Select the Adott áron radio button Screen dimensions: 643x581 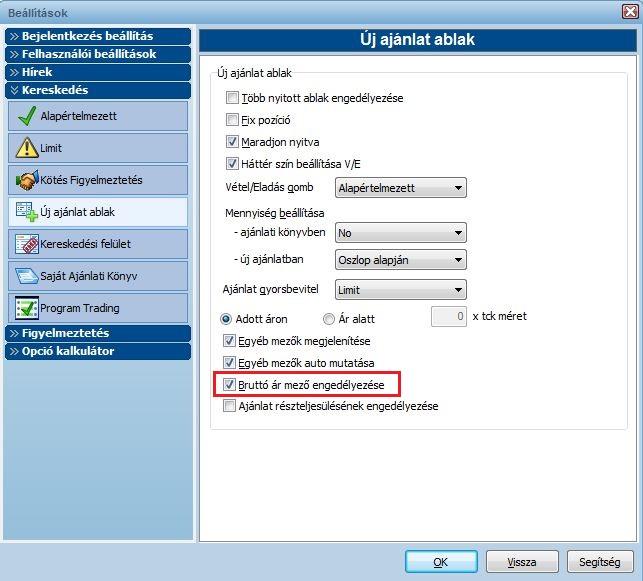click(226, 319)
